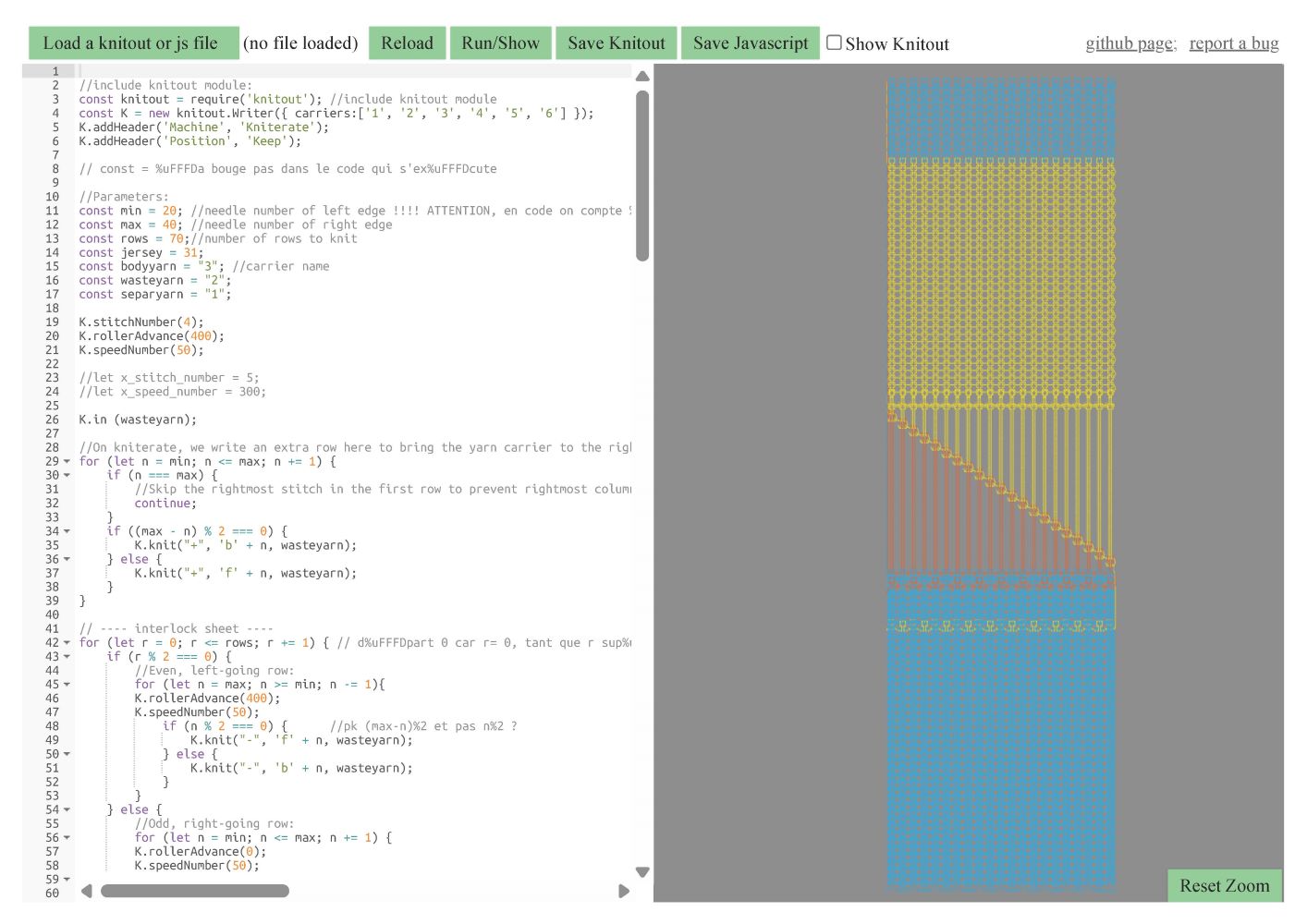The width and height of the screenshot is (1307, 924).
Task: Click the horizontal scroll left arrow
Action: click(x=87, y=891)
